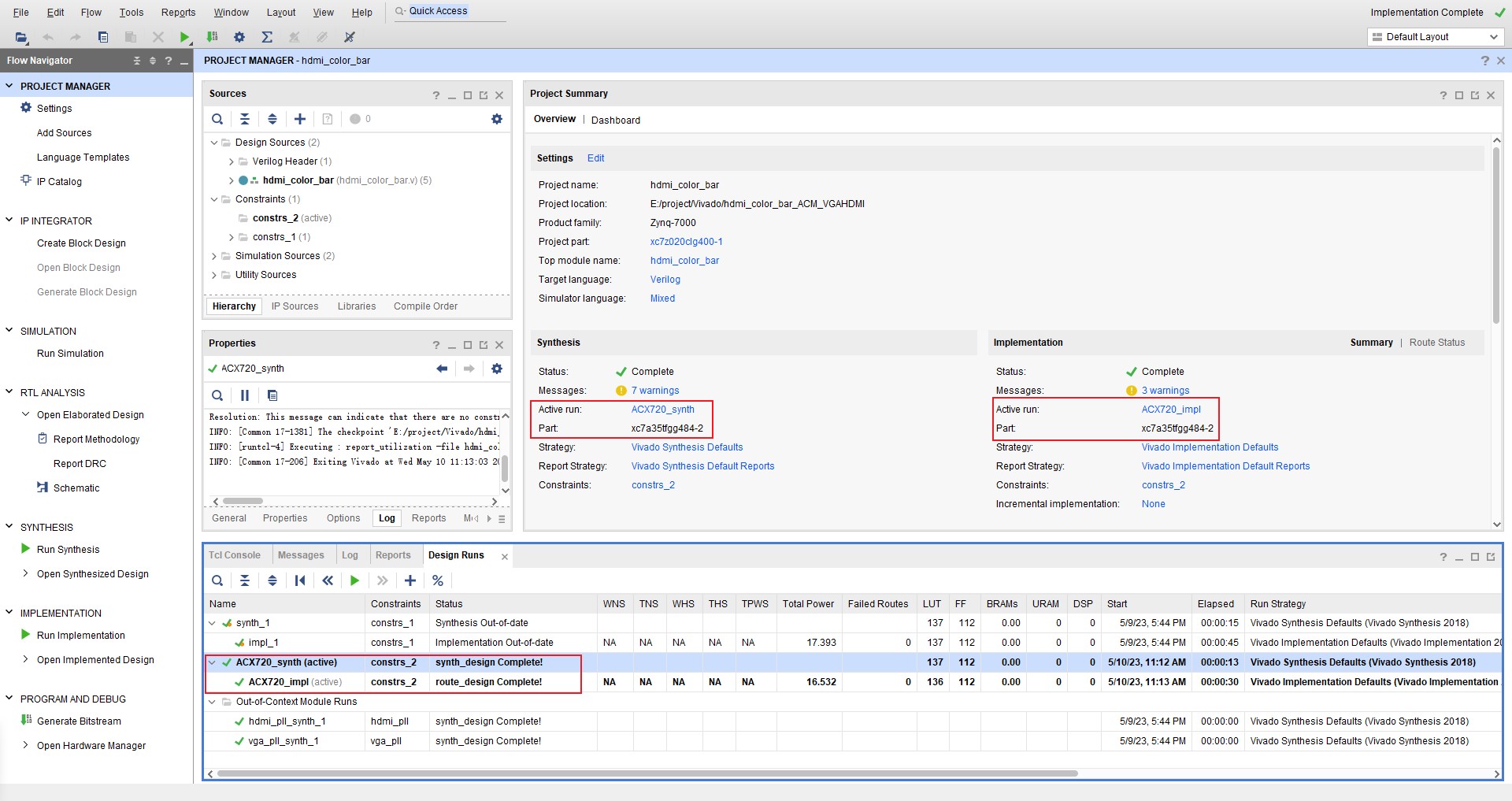Viewport: 1512px width, 801px height.
Task: Click the copy icon in main toolbar
Action: (103, 37)
